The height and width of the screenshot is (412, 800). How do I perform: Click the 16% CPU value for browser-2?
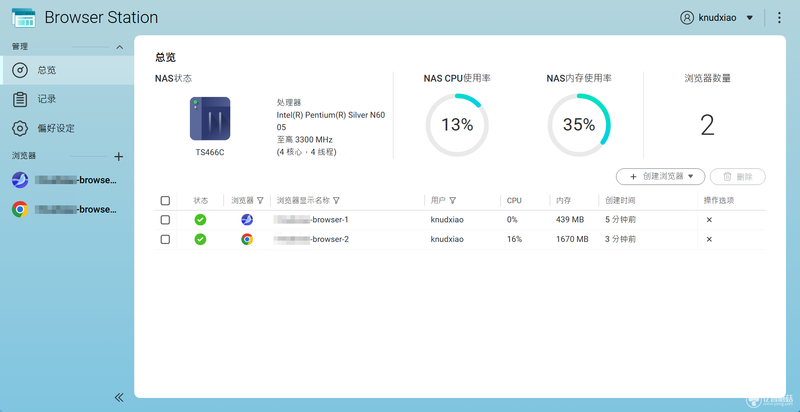tap(514, 239)
